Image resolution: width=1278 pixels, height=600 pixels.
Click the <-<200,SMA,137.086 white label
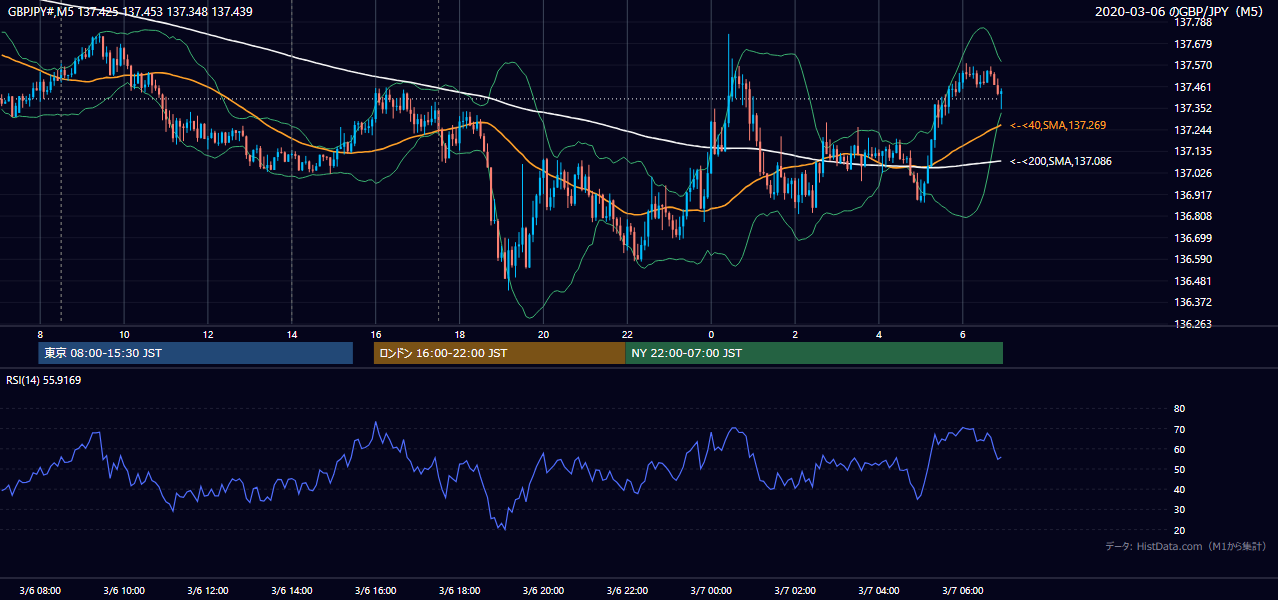click(1061, 161)
